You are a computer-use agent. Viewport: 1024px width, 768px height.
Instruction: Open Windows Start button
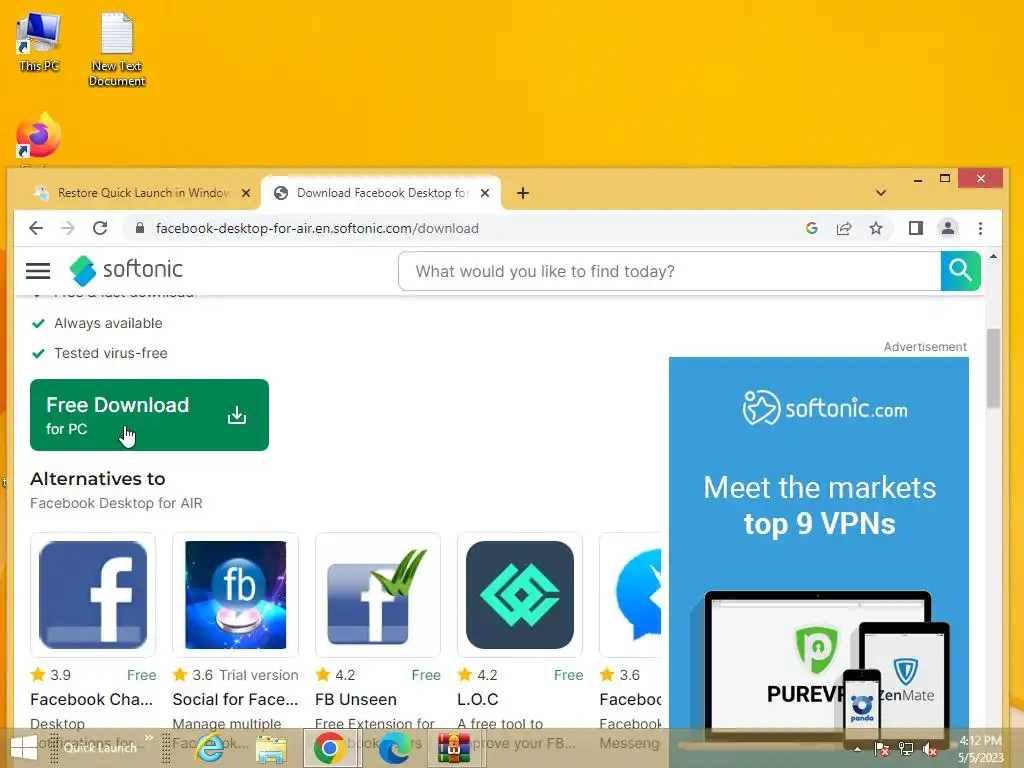[x=24, y=748]
